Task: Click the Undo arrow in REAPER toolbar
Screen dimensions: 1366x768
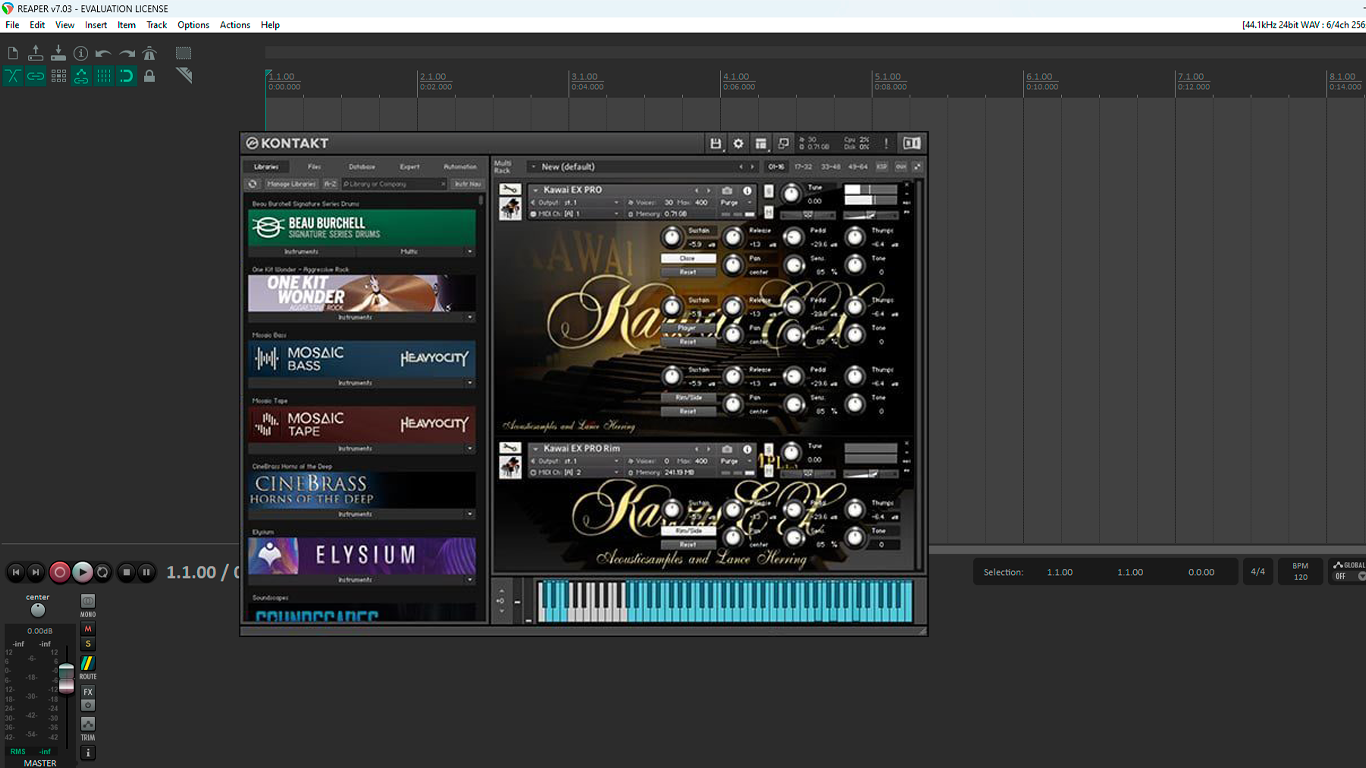Action: point(104,53)
